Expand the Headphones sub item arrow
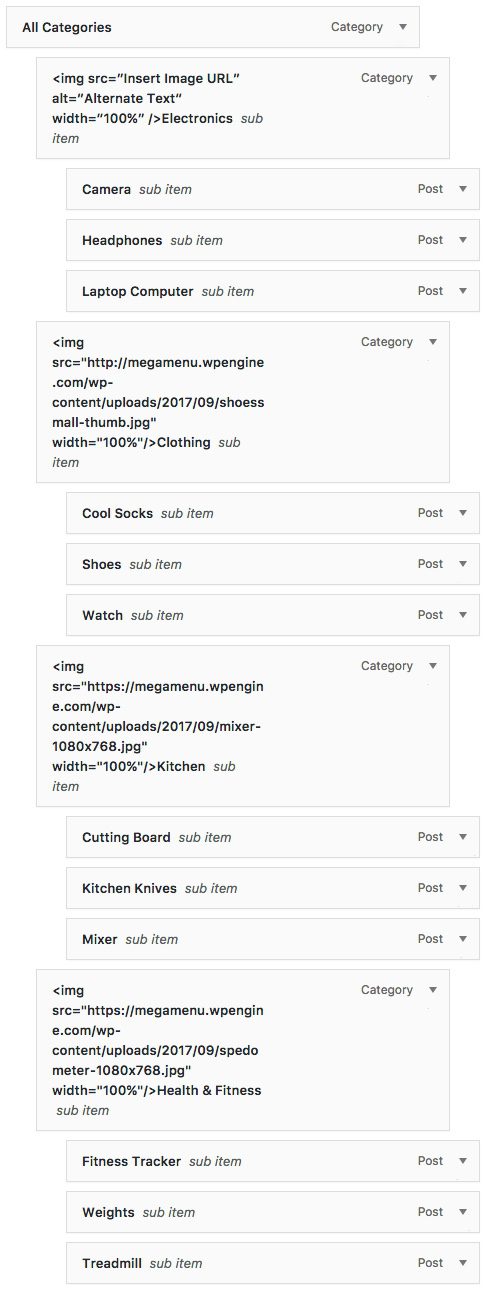The height and width of the screenshot is (1311, 491). 462,240
